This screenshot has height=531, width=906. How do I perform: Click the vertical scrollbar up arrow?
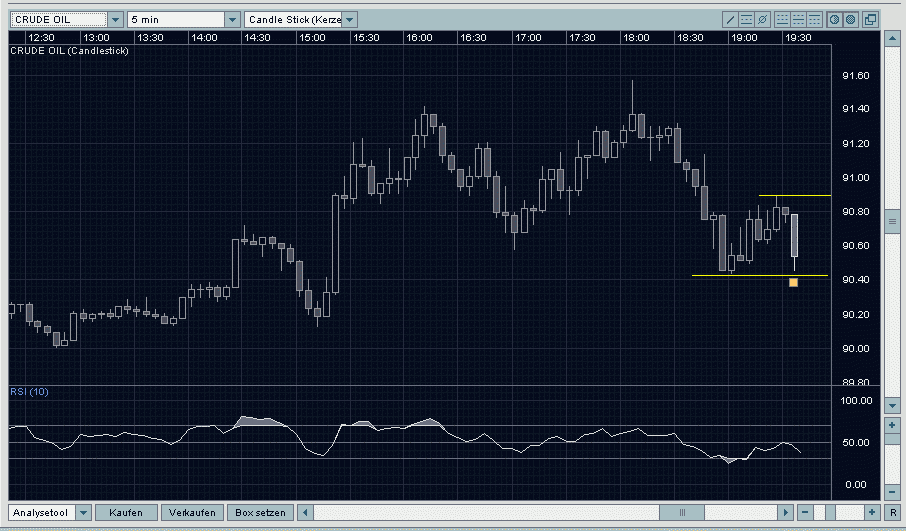892,40
